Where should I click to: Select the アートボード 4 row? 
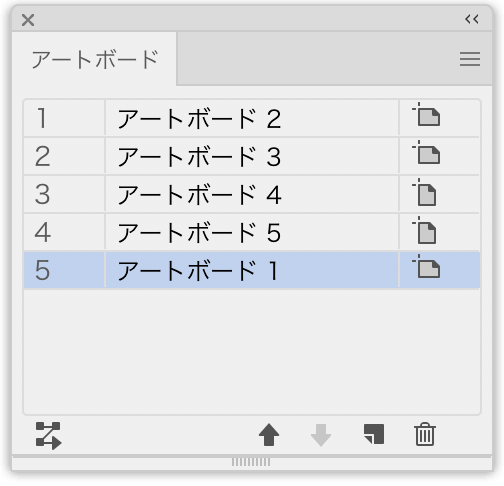click(252, 194)
